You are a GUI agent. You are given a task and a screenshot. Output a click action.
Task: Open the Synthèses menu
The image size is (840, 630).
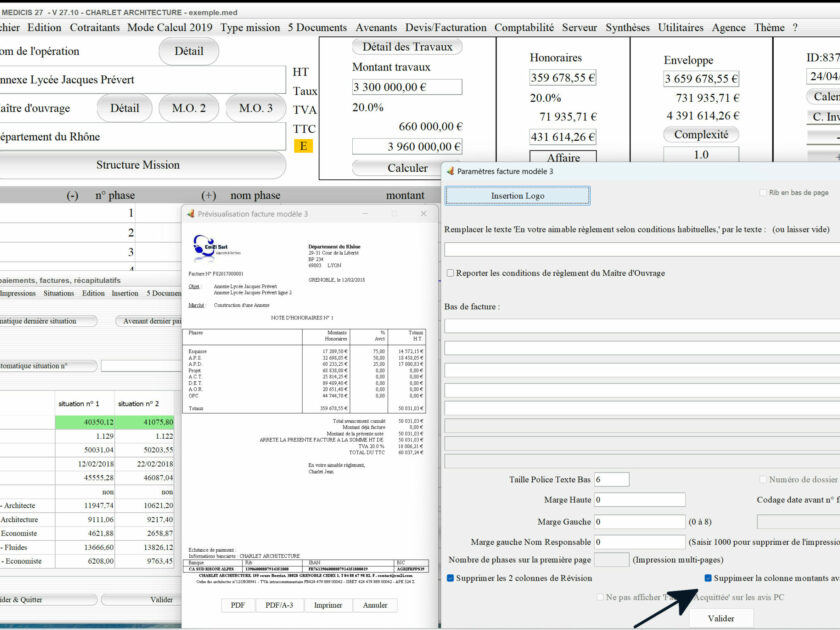coord(627,27)
